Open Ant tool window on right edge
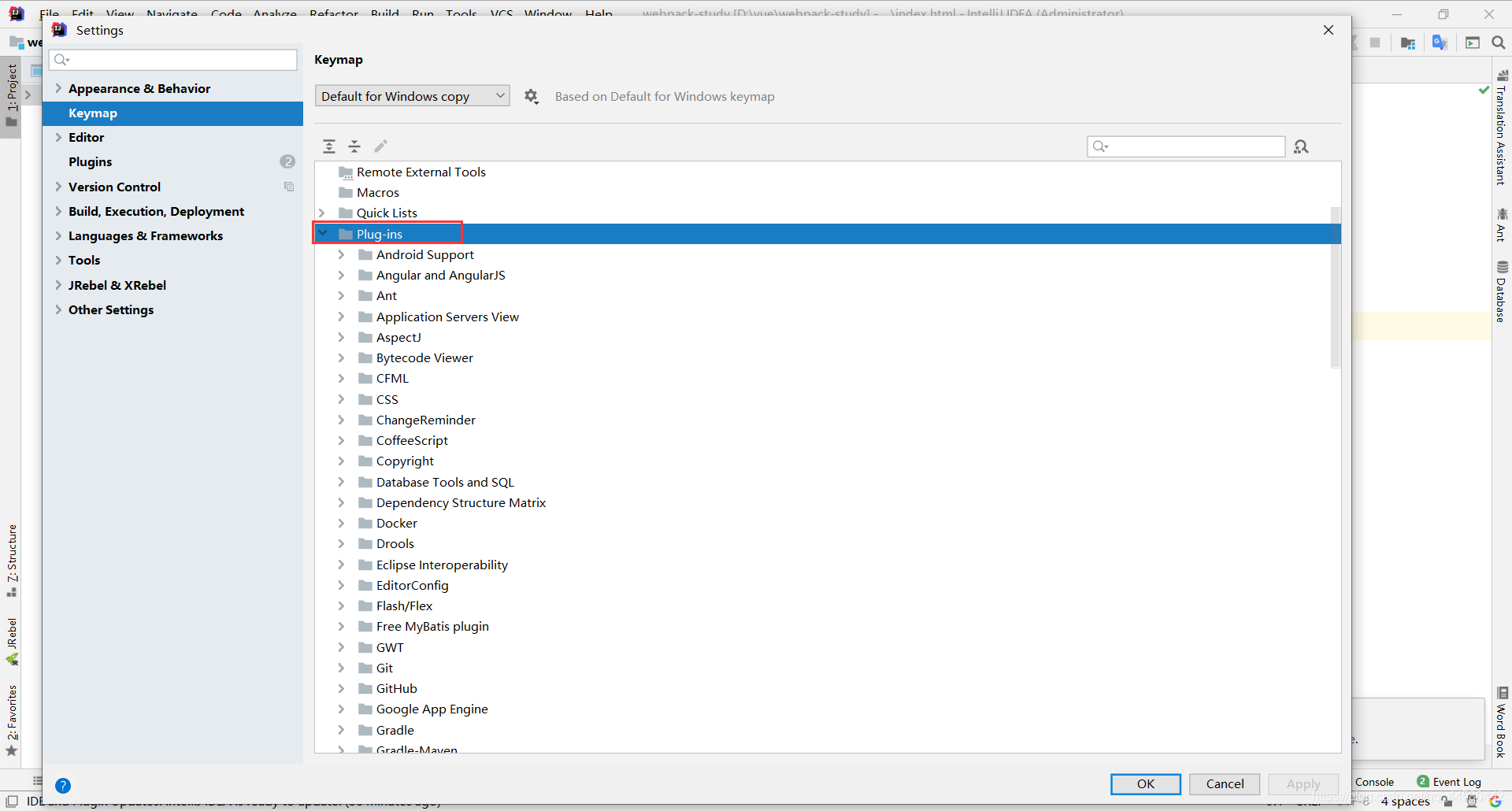Image resolution: width=1512 pixels, height=811 pixels. pos(1502,225)
